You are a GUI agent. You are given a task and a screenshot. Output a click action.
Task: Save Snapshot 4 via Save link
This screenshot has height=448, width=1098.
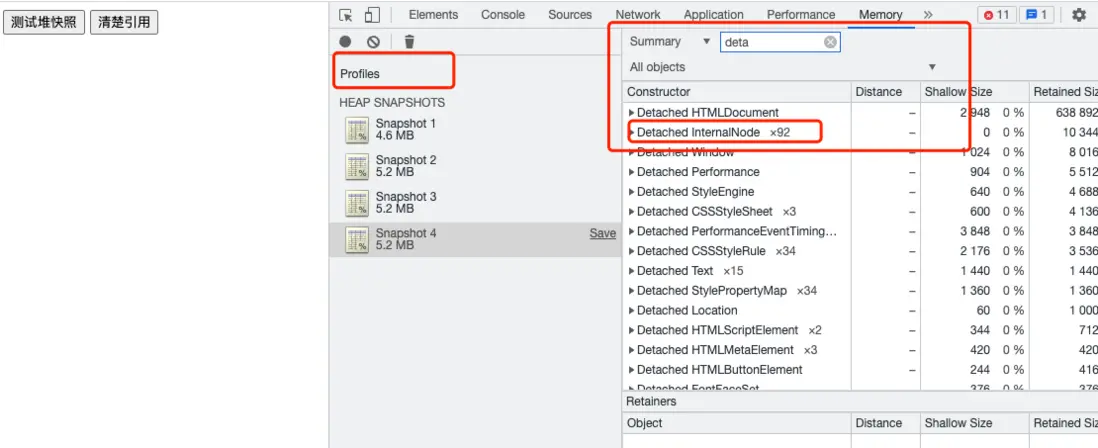tap(602, 233)
